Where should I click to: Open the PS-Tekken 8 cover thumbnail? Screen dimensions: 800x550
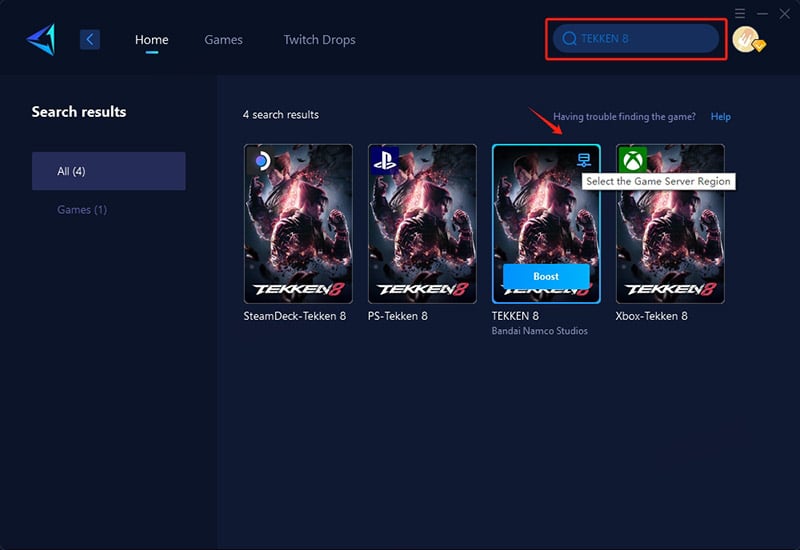point(422,223)
